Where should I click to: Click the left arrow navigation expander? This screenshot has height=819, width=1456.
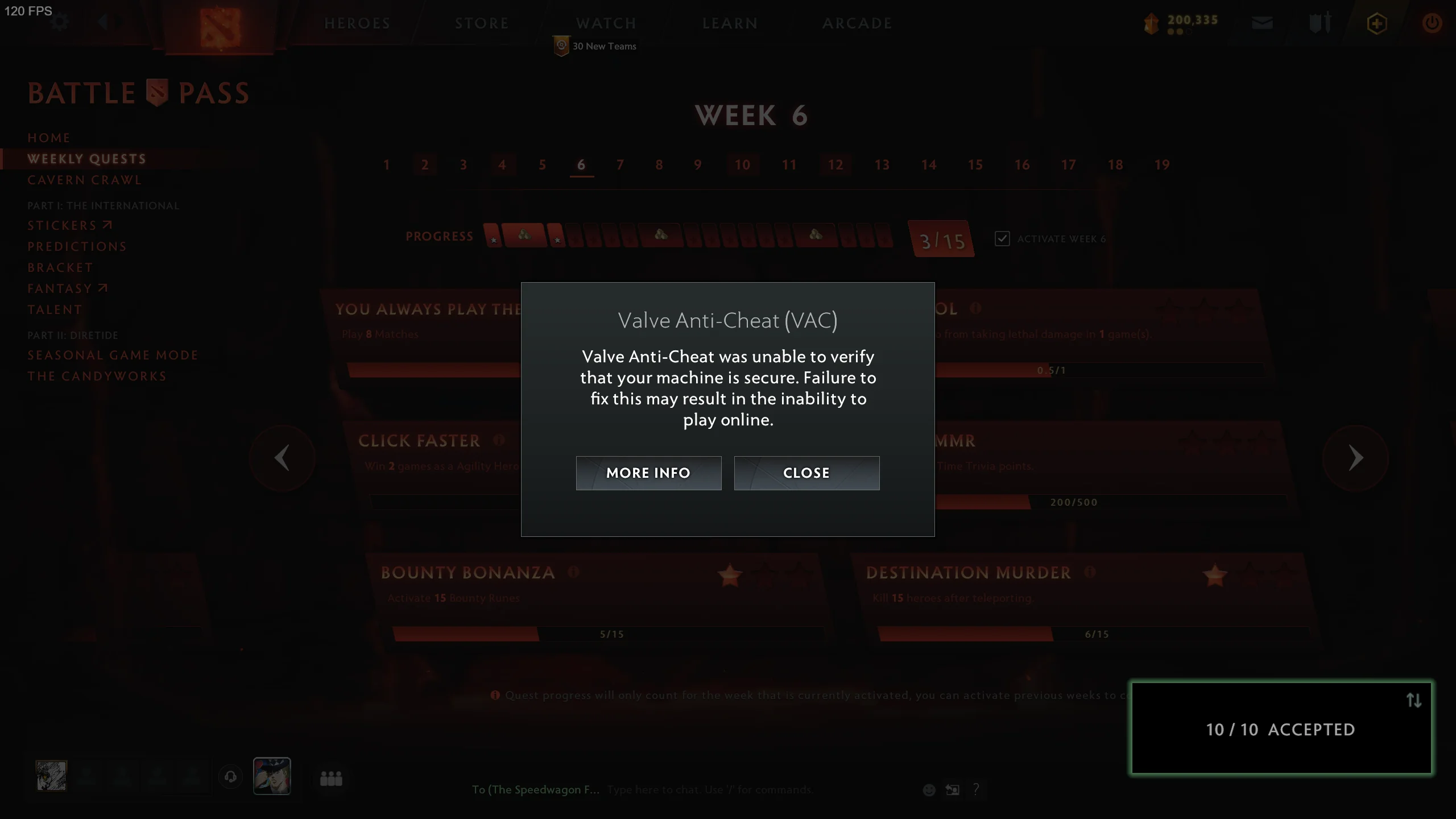(104, 22)
